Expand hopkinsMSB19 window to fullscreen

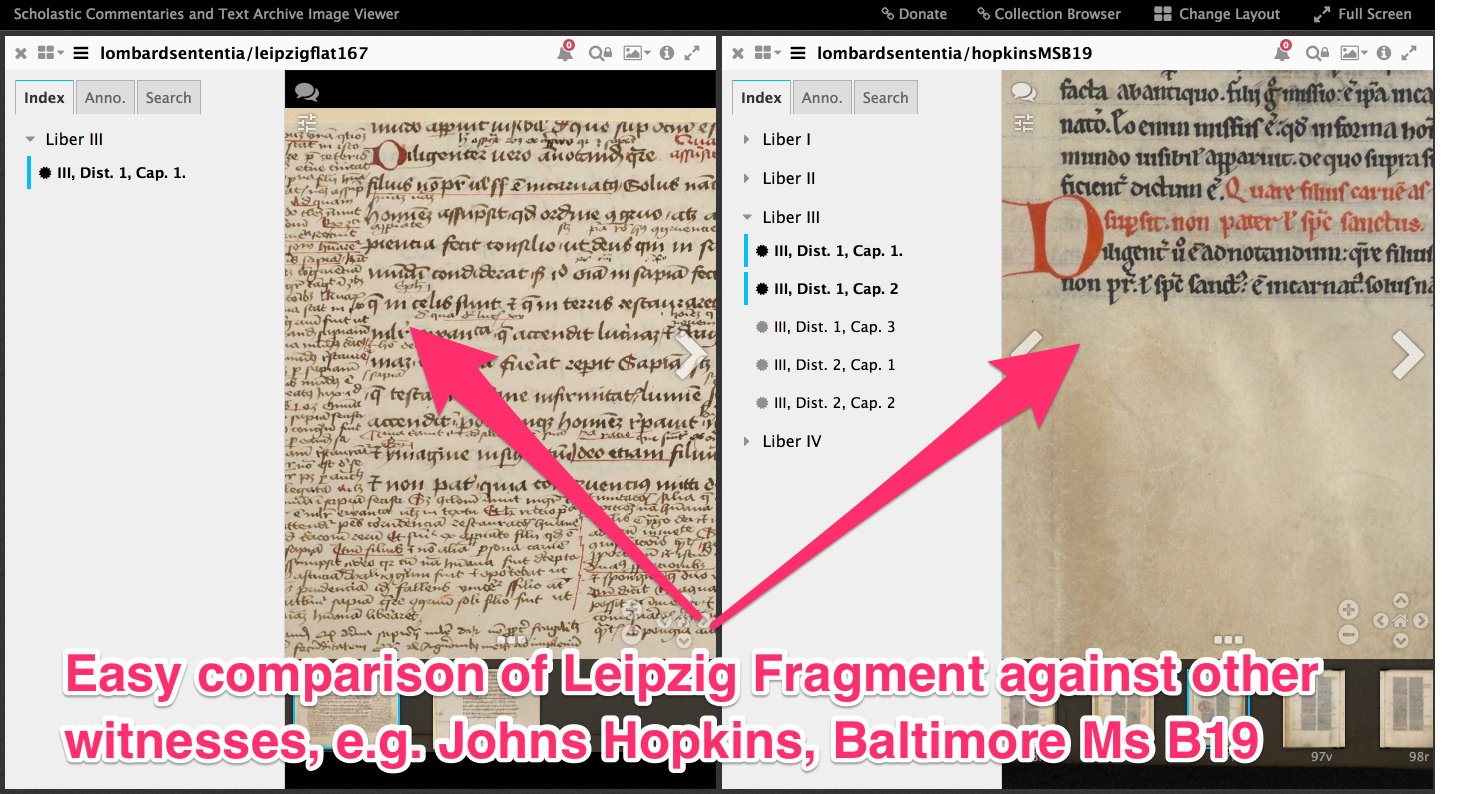(1409, 53)
